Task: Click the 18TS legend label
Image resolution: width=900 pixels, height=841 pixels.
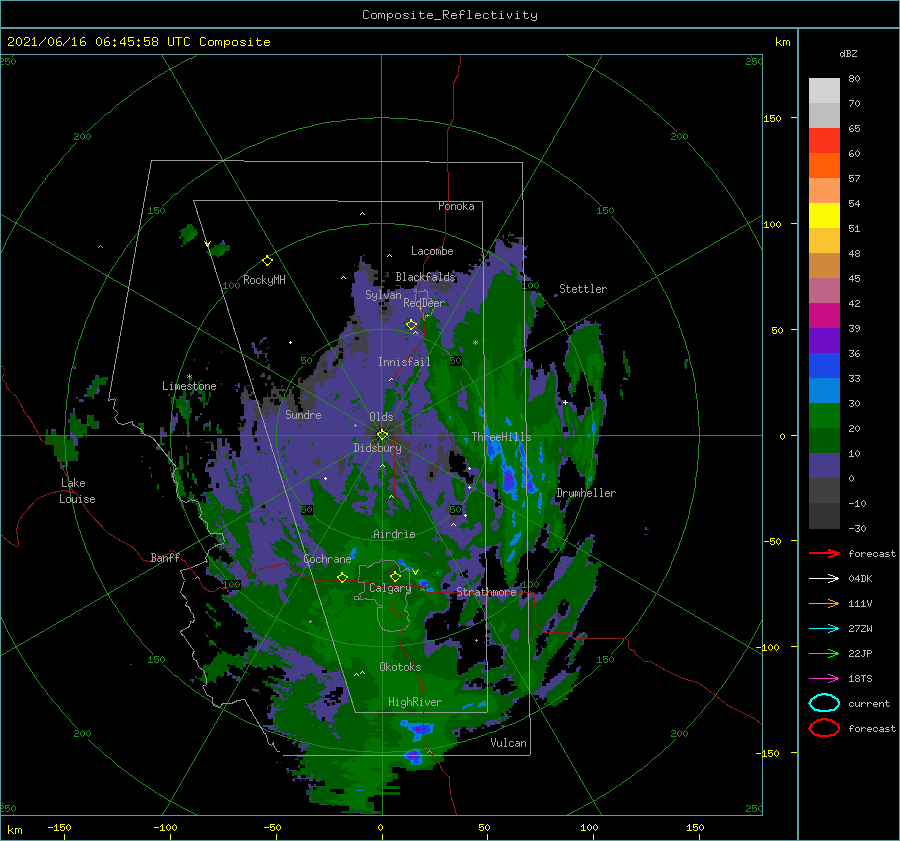Action: 860,679
